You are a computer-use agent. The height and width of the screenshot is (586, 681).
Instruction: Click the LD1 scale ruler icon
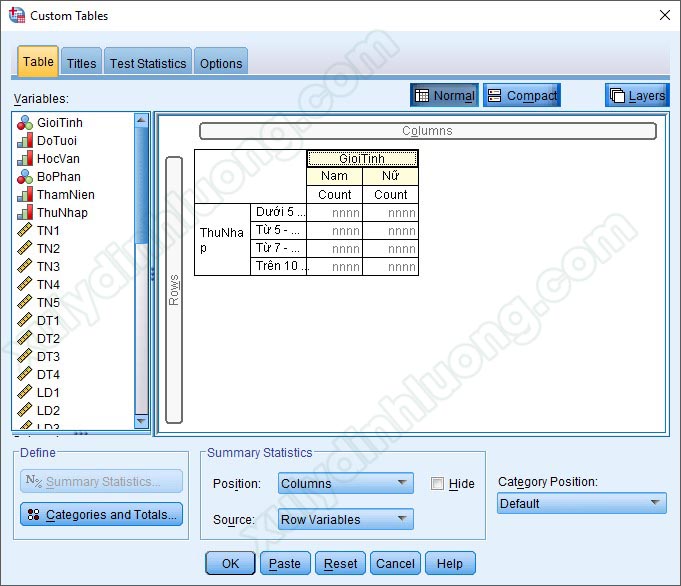point(25,392)
